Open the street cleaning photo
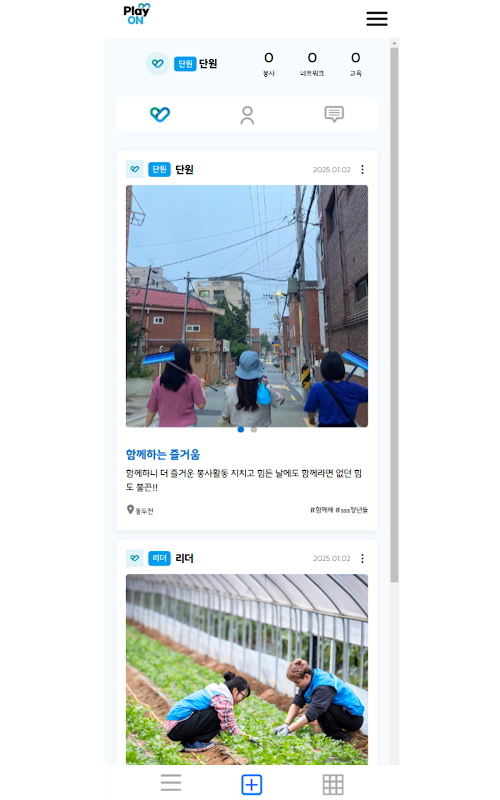This screenshot has width=500, height=800. [x=247, y=306]
